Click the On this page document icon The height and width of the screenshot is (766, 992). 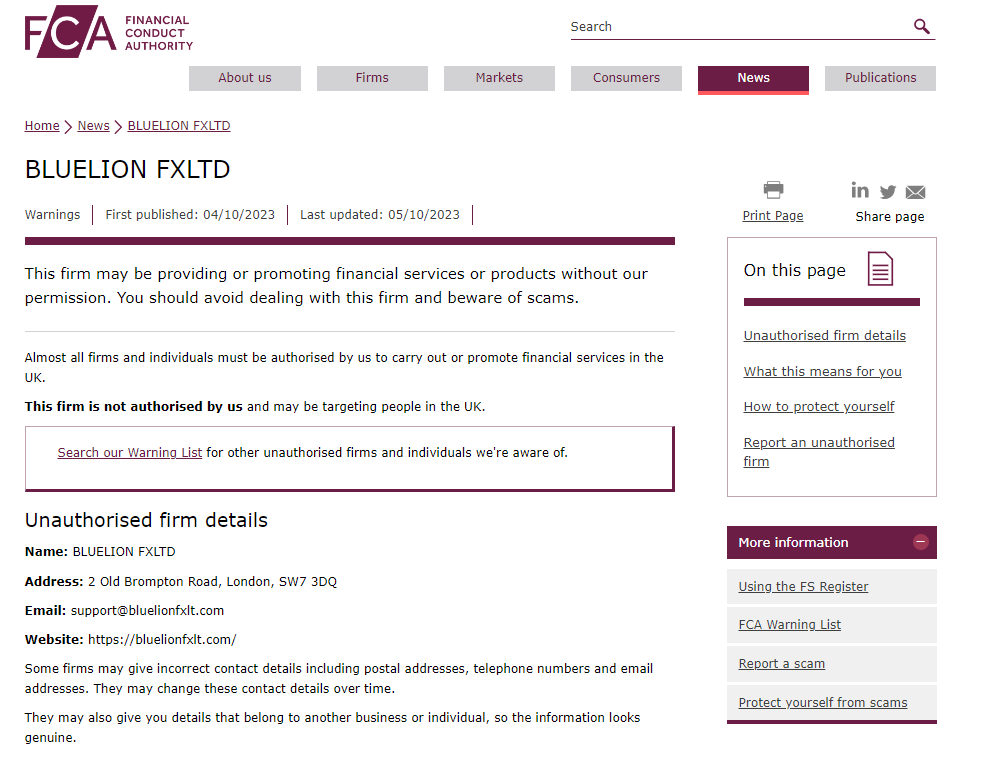880,269
